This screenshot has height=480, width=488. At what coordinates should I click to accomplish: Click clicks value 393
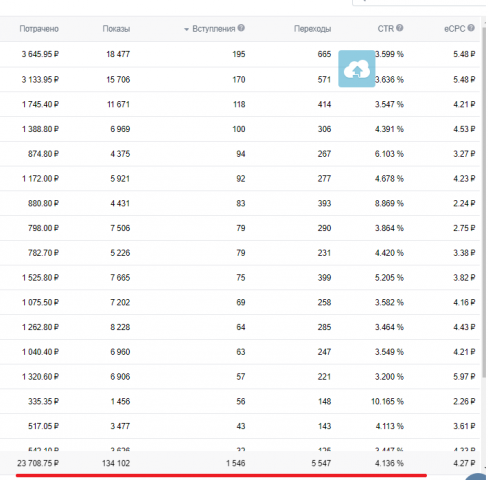pyautogui.click(x=324, y=203)
